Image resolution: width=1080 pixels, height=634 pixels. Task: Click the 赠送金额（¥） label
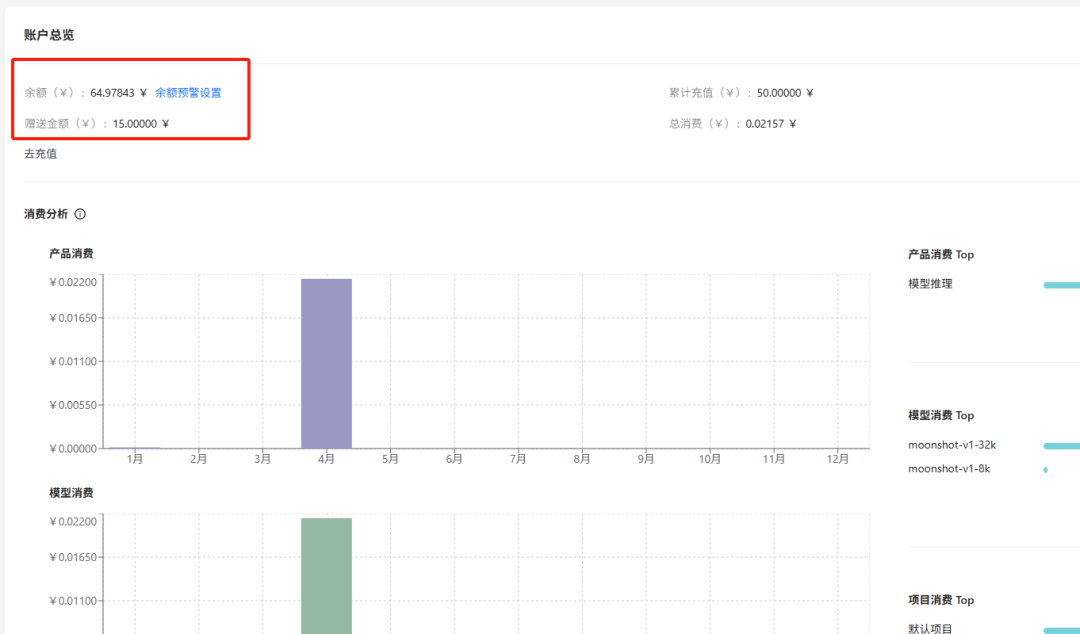point(65,124)
